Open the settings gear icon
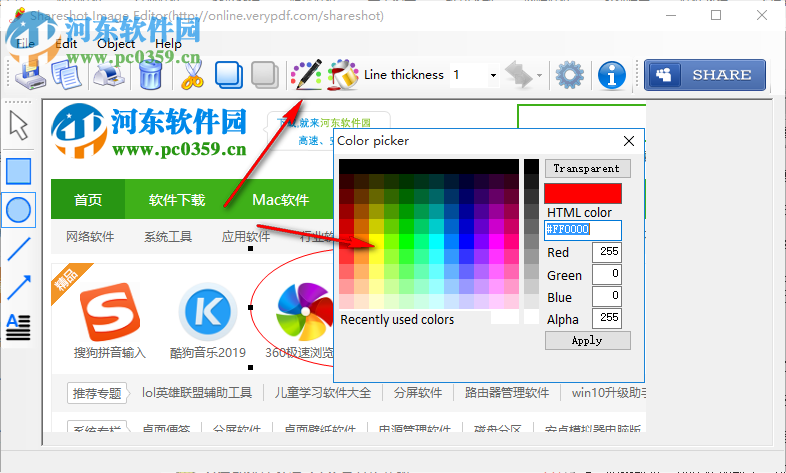786x473 pixels. click(569, 75)
